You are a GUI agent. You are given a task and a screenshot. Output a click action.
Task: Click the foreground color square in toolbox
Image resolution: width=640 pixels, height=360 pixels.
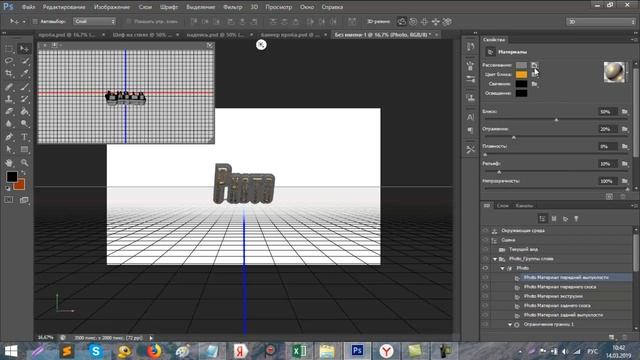12,177
